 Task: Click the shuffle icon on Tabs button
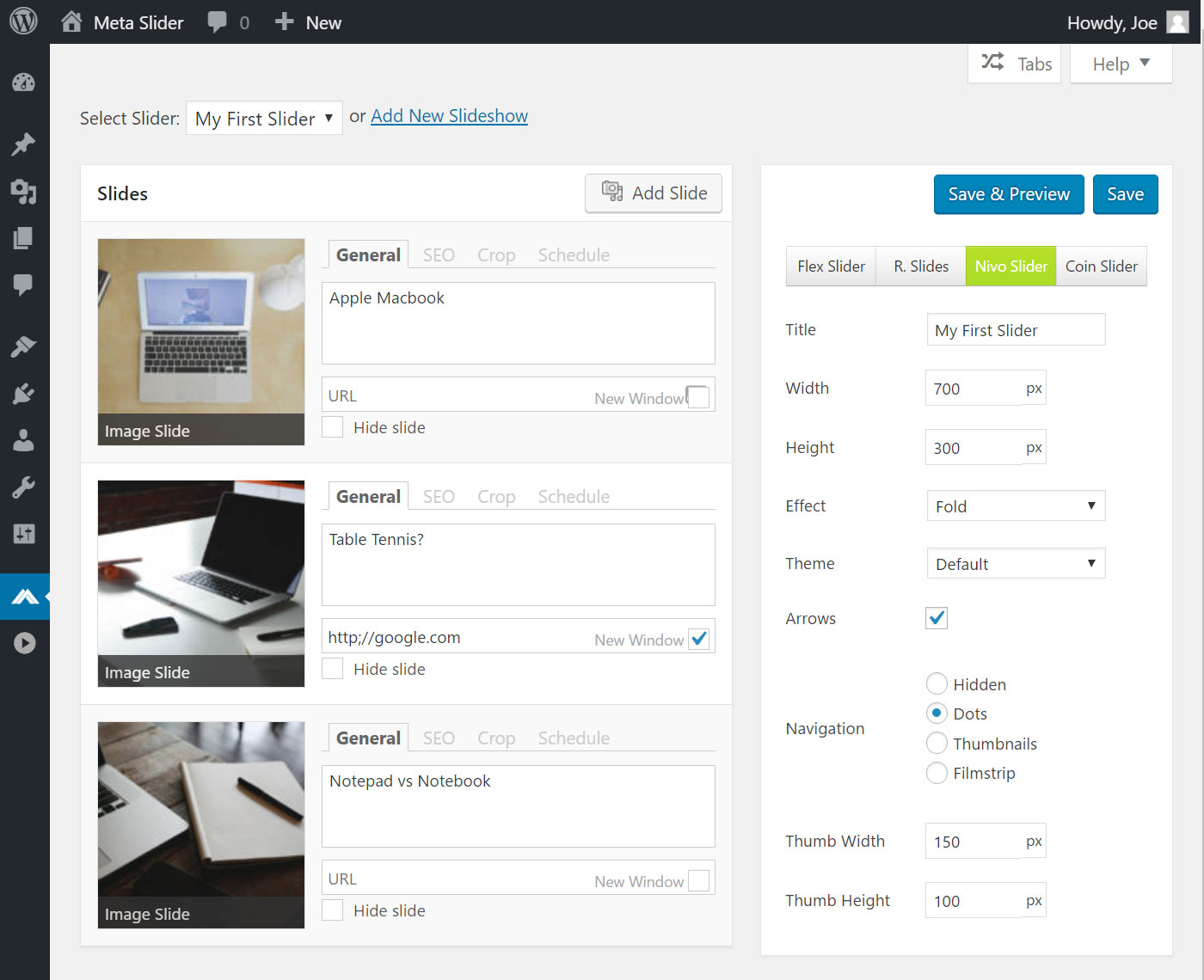(992, 62)
